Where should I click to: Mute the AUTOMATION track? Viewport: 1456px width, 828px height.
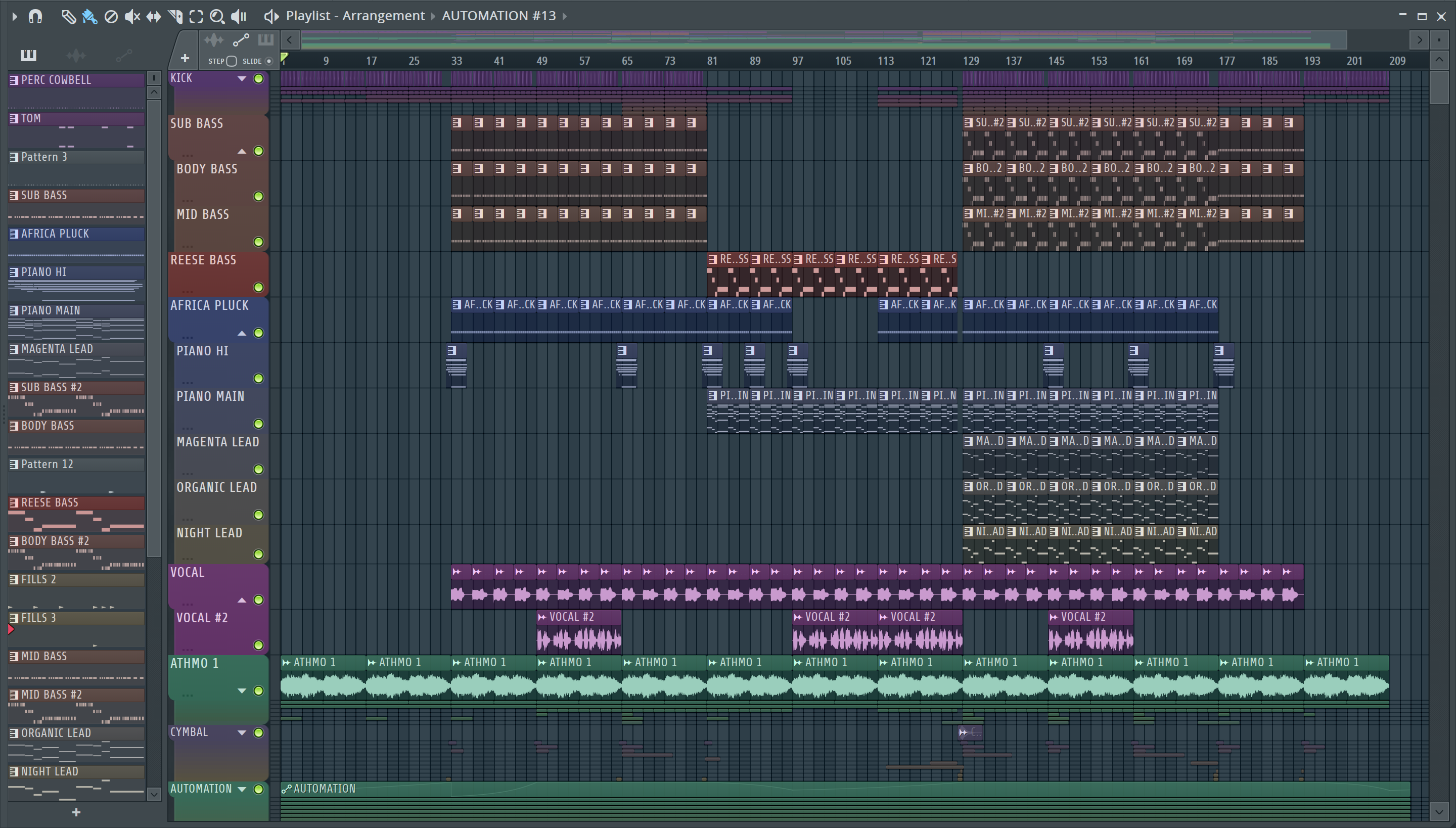pyautogui.click(x=259, y=790)
